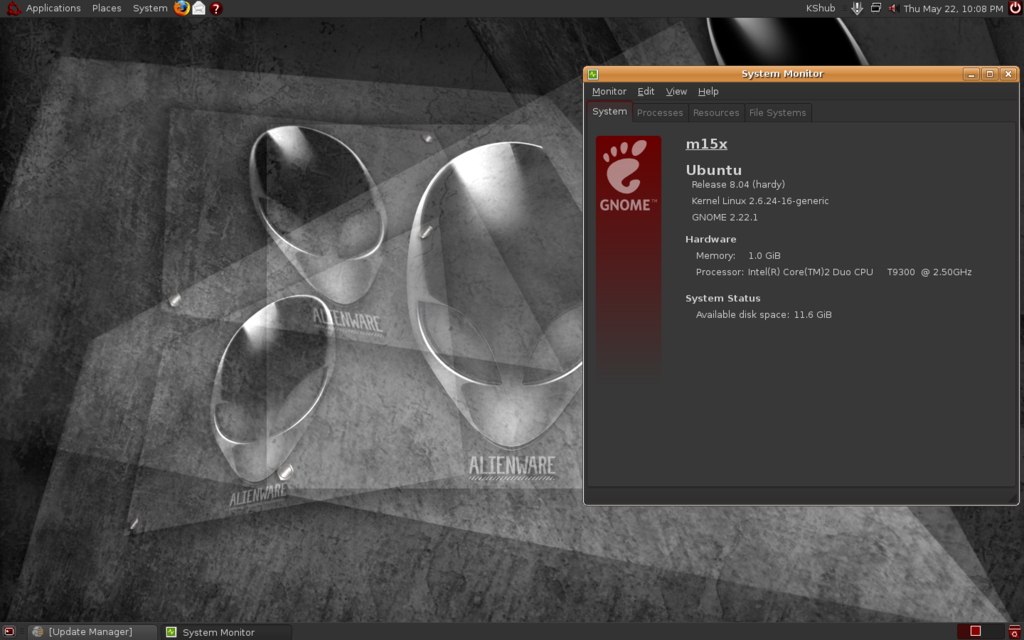This screenshot has height=640, width=1024.
Task: Open the Edit menu in System Monitor
Action: point(646,91)
